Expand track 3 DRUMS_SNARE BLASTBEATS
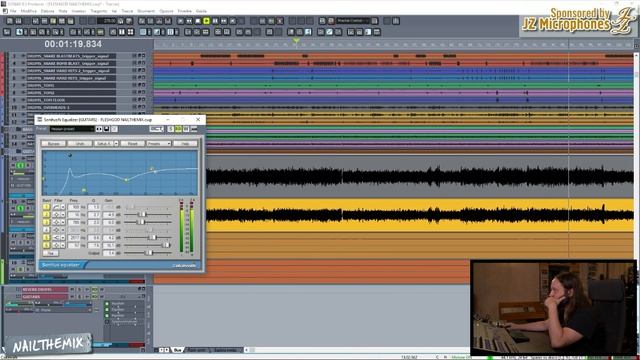Viewport: 640px width, 360px height. [x=143, y=56]
